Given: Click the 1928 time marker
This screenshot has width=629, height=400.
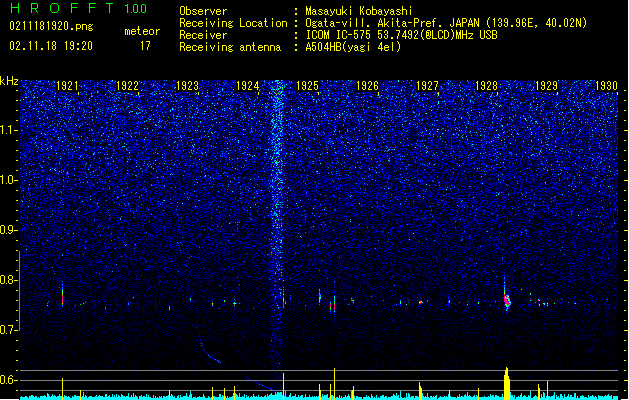Looking at the screenshot, I should (x=486, y=86).
